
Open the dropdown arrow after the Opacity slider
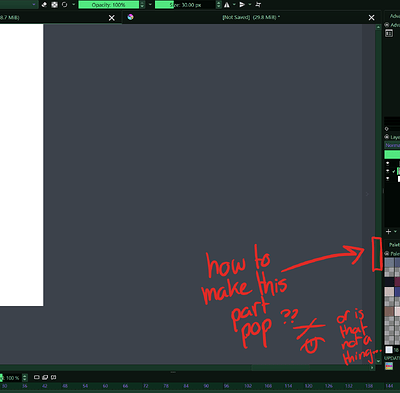click(x=150, y=5)
